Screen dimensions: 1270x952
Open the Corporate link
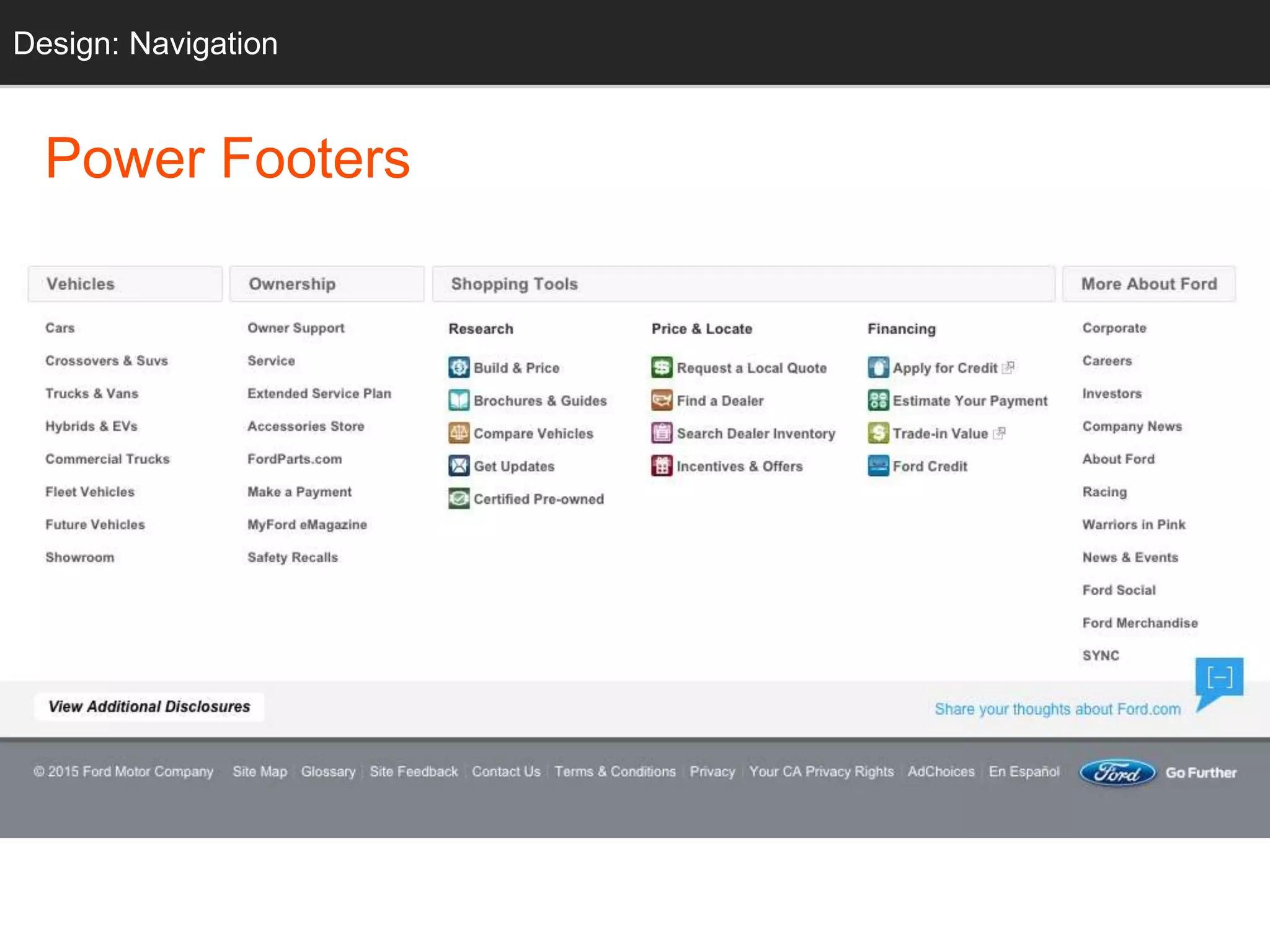click(x=1114, y=328)
